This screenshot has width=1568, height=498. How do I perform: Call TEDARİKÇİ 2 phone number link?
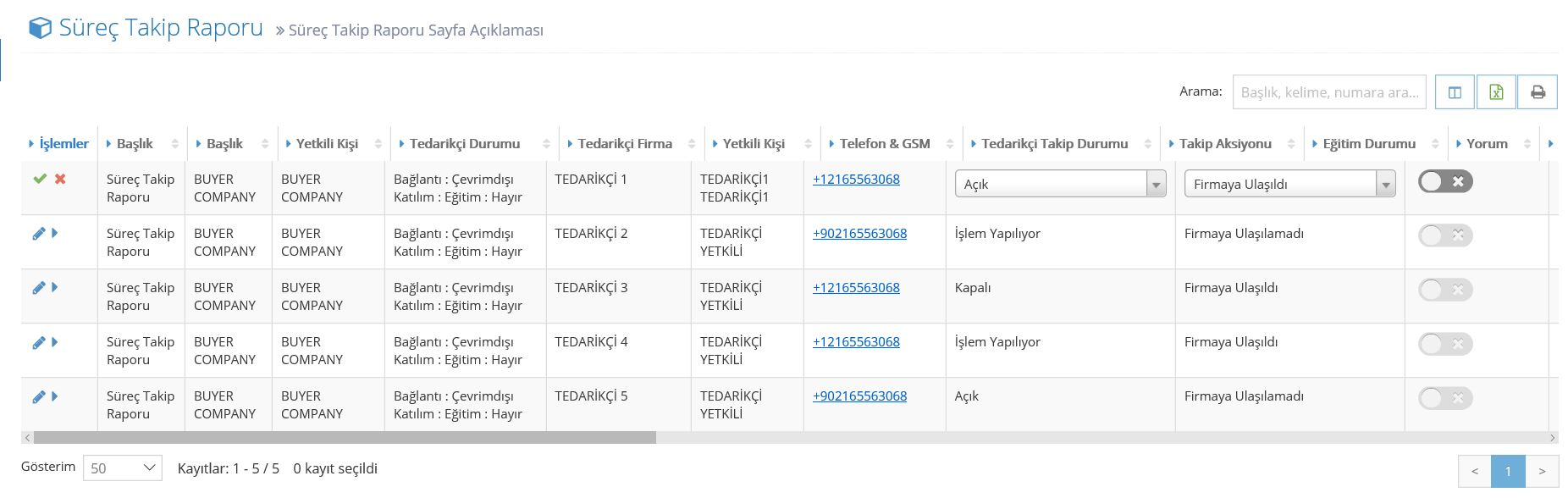(859, 233)
